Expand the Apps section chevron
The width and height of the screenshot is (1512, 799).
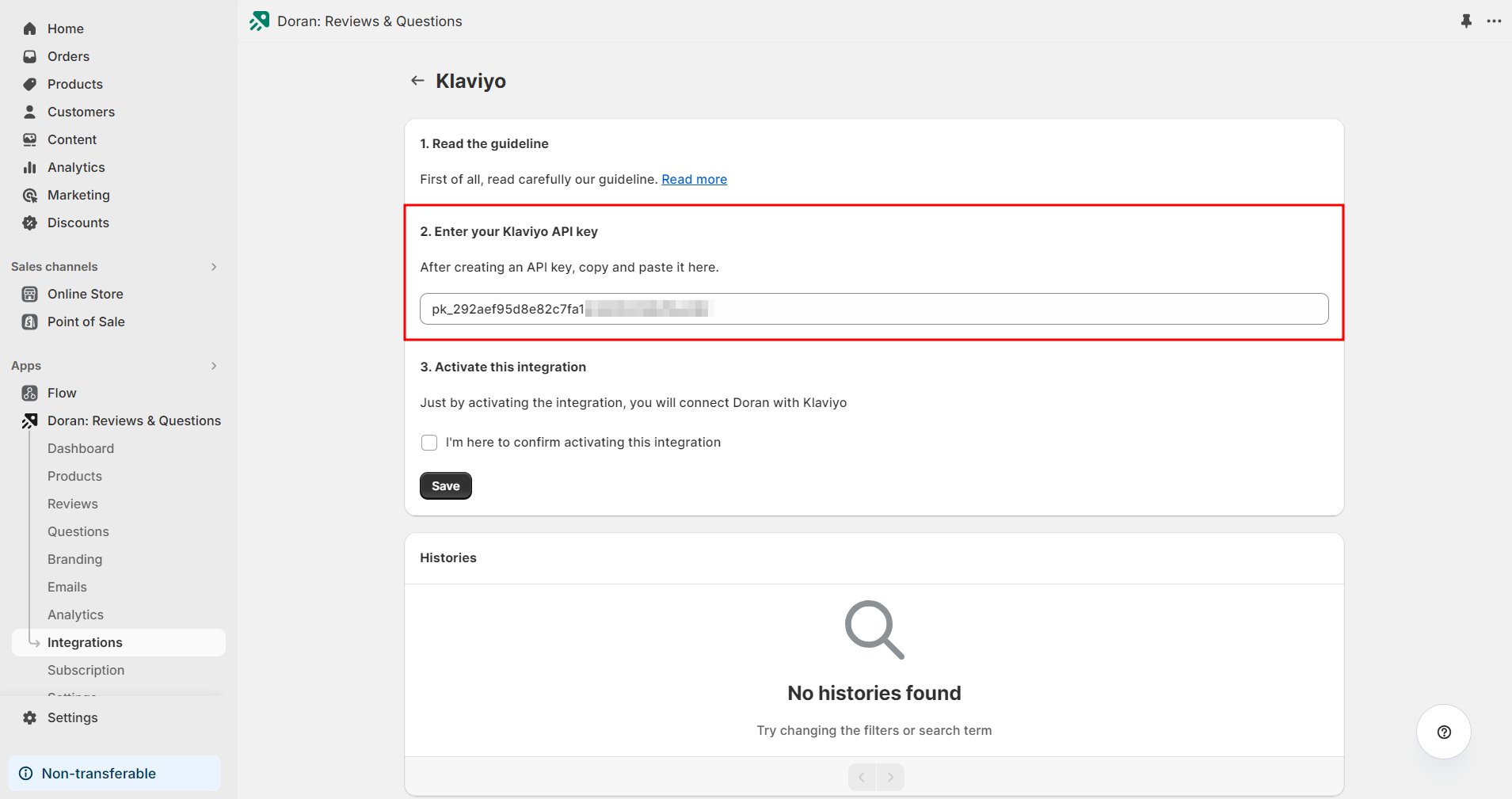[x=214, y=366]
